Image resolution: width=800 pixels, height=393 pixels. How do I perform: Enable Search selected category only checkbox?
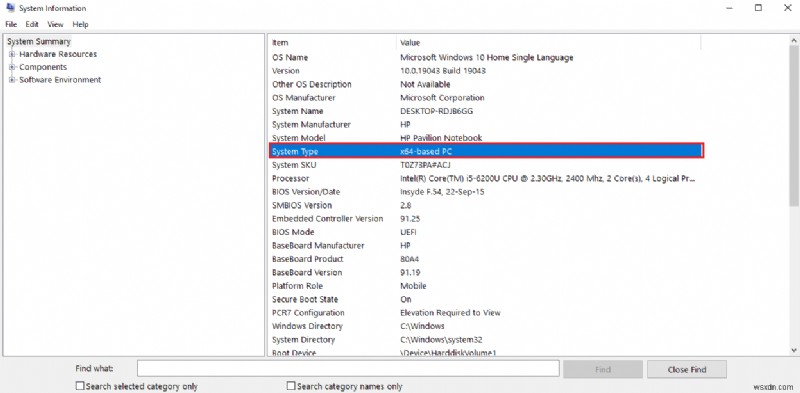(80, 386)
